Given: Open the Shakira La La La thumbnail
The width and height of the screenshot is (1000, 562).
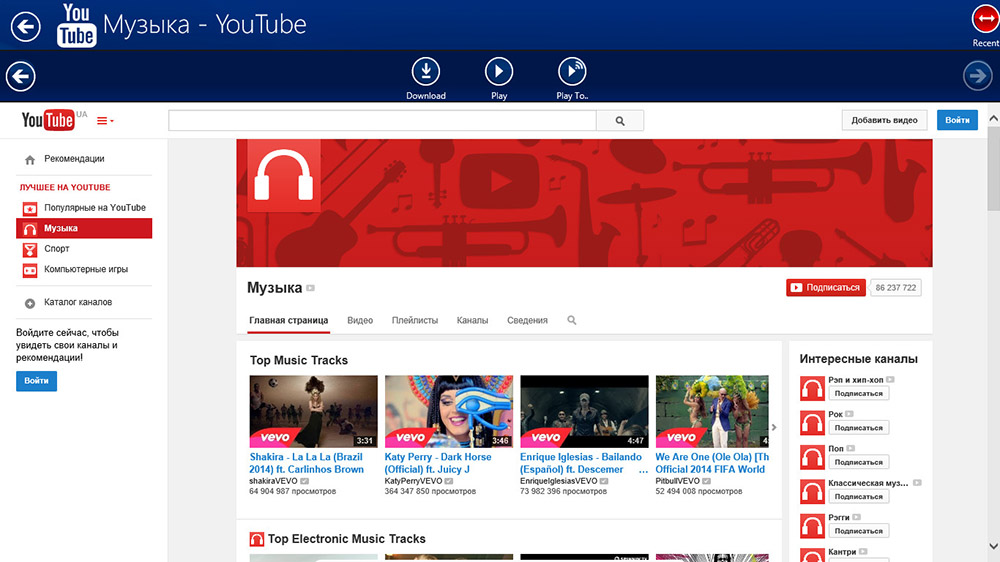Looking at the screenshot, I should (x=313, y=411).
